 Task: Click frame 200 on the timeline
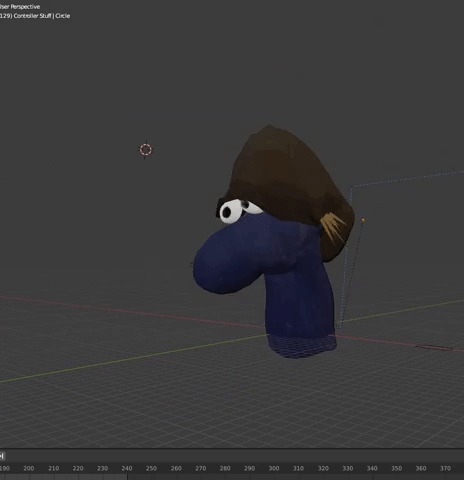coord(29,468)
